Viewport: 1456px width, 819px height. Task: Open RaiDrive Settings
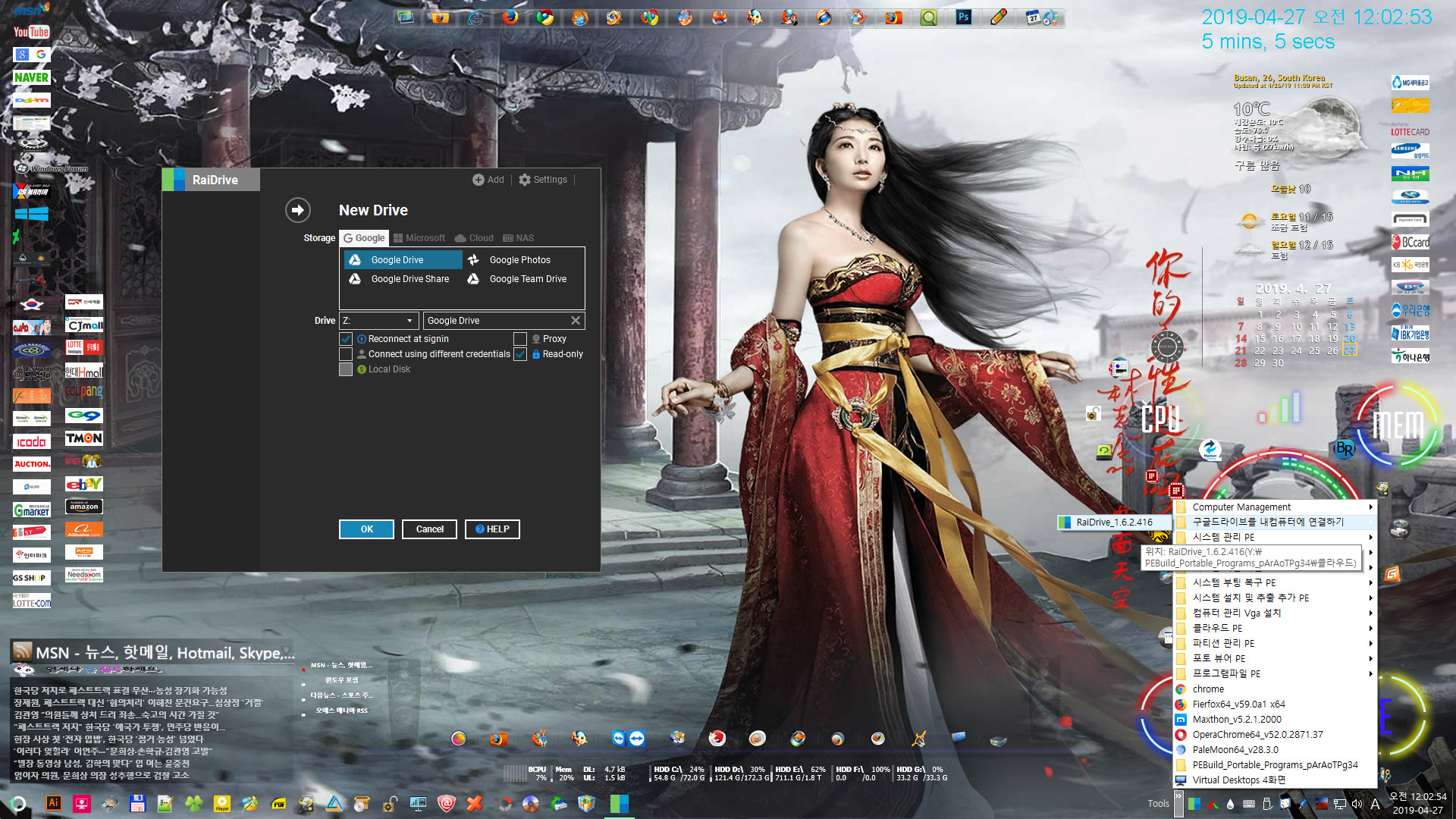tap(543, 180)
